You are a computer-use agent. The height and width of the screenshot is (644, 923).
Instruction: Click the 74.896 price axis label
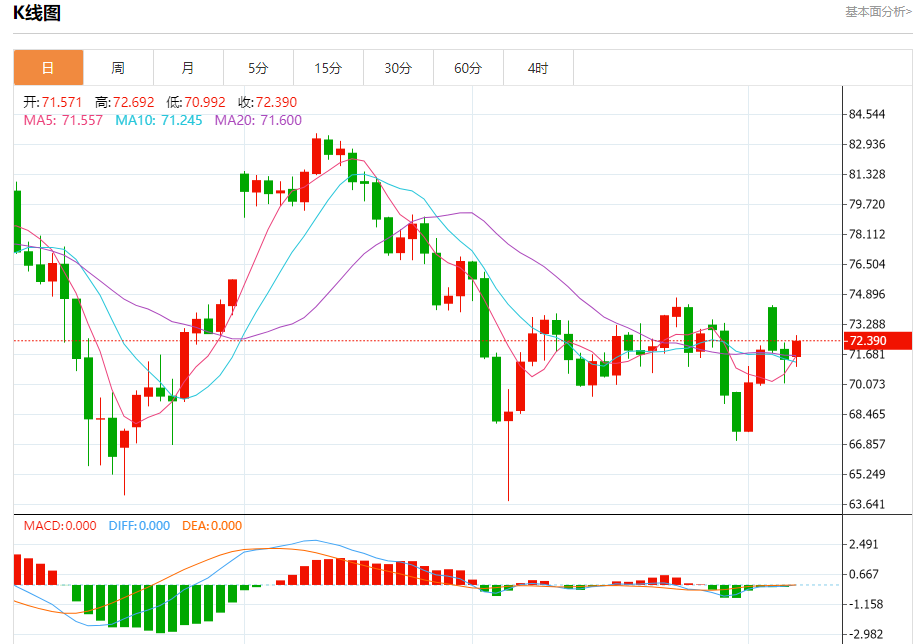(867, 294)
